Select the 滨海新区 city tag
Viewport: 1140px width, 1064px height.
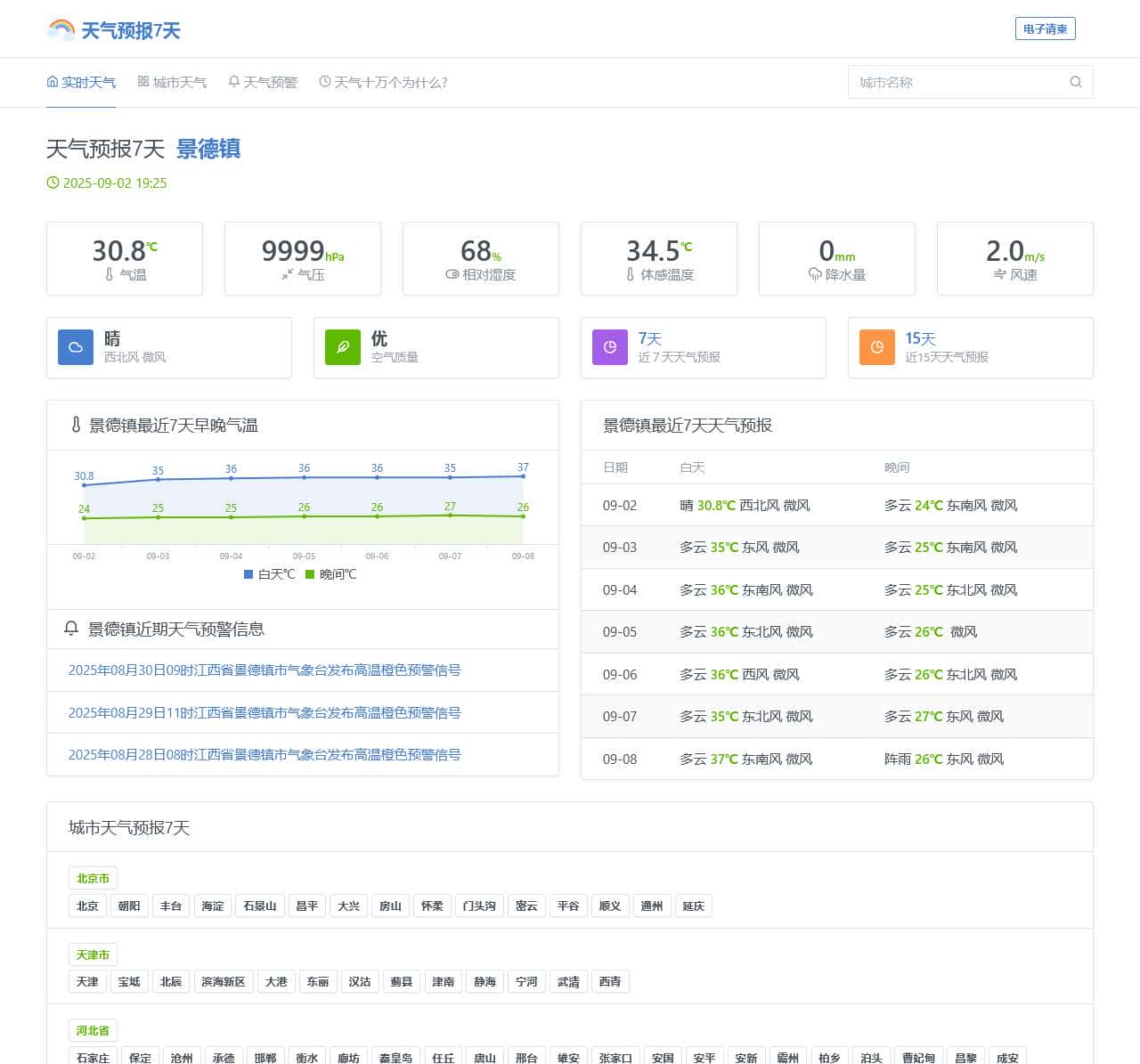223,981
